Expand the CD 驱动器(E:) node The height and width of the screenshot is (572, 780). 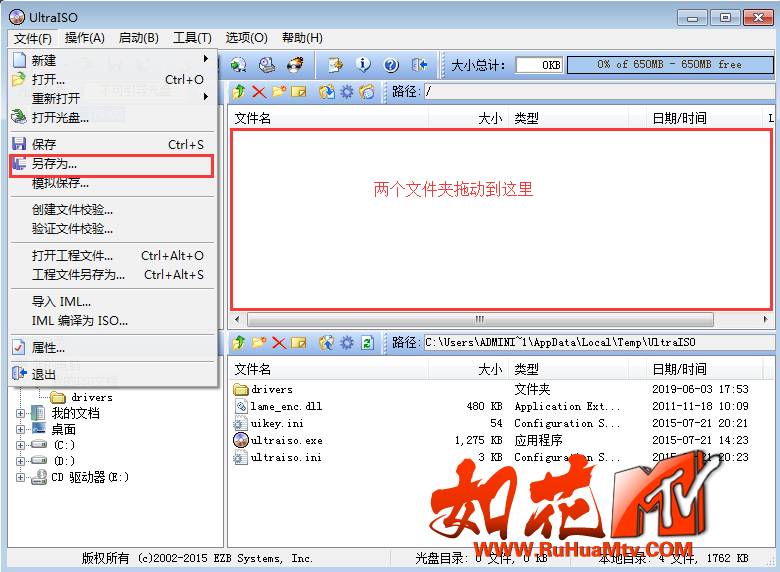pos(20,477)
